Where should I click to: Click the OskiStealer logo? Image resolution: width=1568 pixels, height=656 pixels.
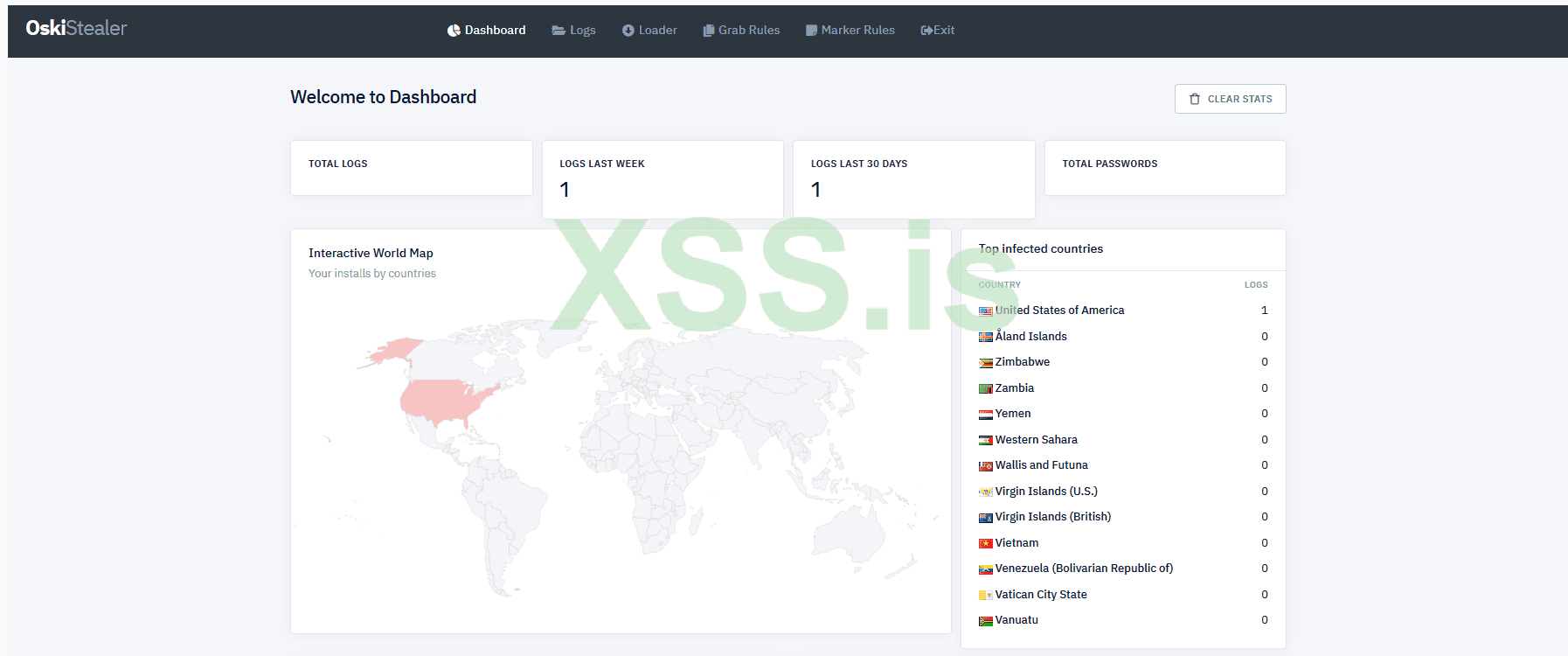click(76, 28)
